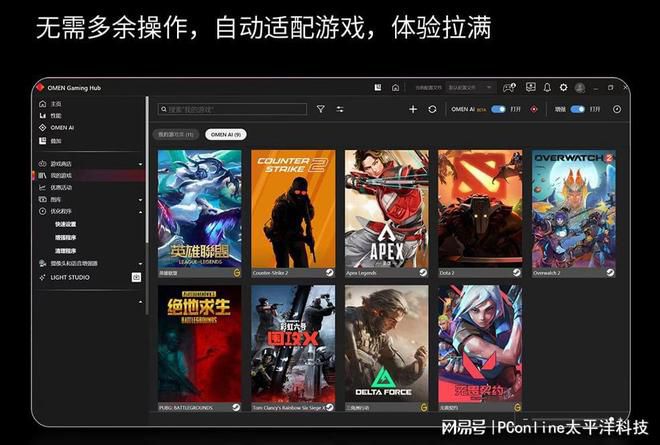Collapse the bottom sidebar section arrow

pos(140,302)
